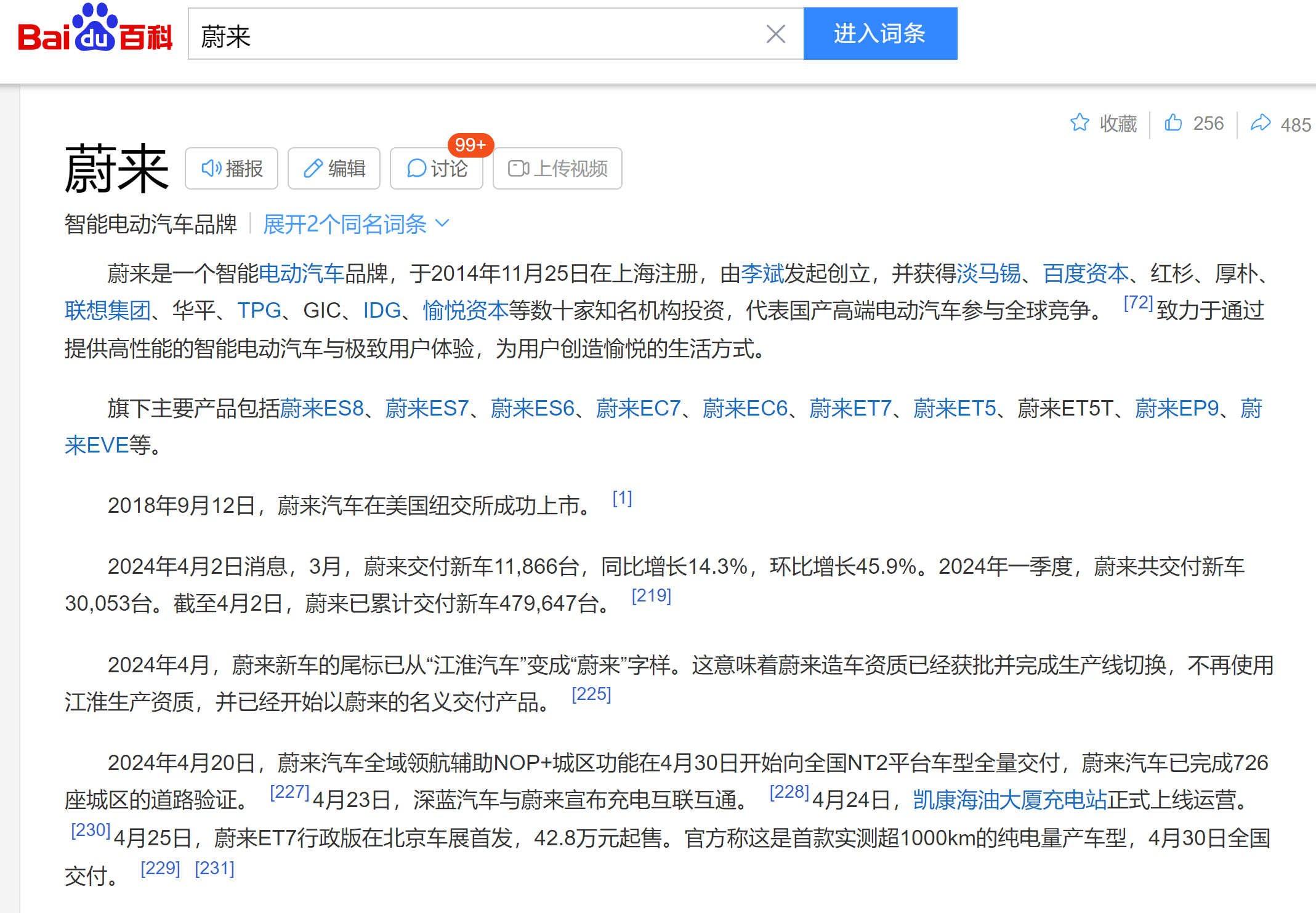1316x913 pixels.
Task: Expand 展开2个同名词条 dropdown
Action: pos(356,224)
